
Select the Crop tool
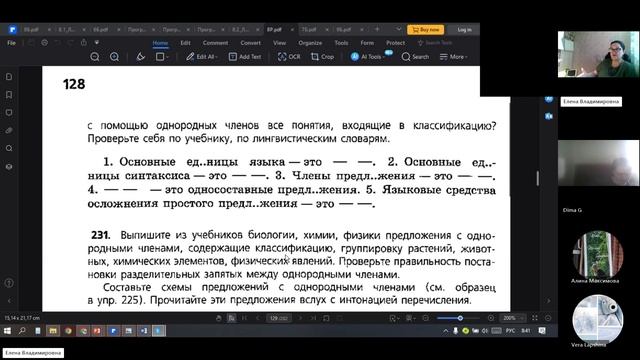(x=322, y=57)
